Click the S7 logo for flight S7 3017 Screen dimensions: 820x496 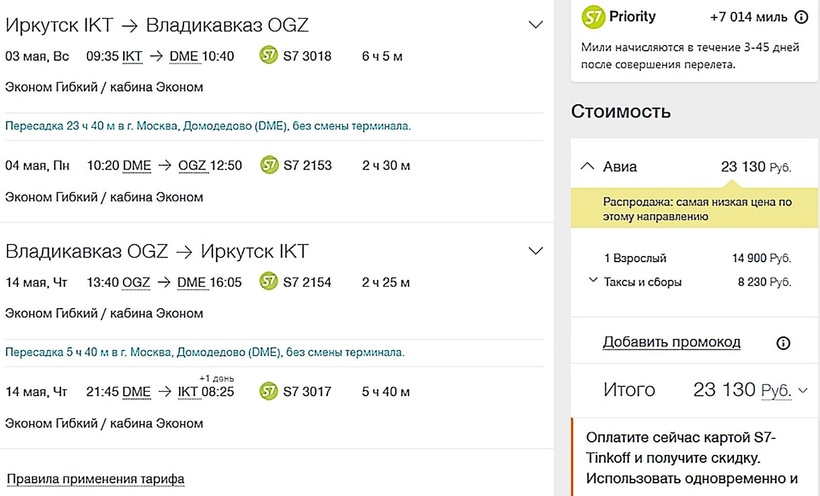pos(268,391)
